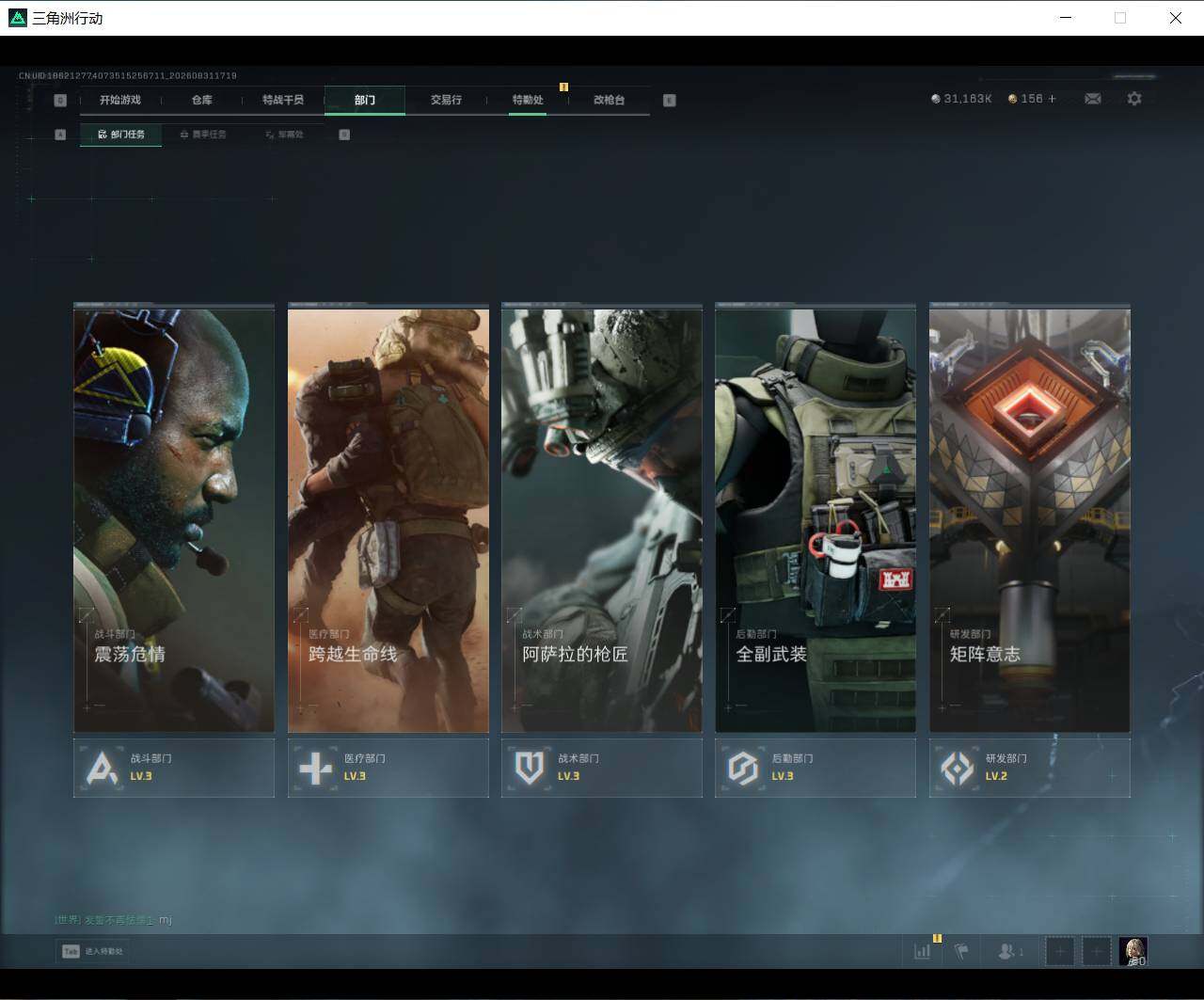The image size is (1204, 1000).
Task: Click the 后勤部门 hexagon emblem icon
Action: click(x=743, y=769)
